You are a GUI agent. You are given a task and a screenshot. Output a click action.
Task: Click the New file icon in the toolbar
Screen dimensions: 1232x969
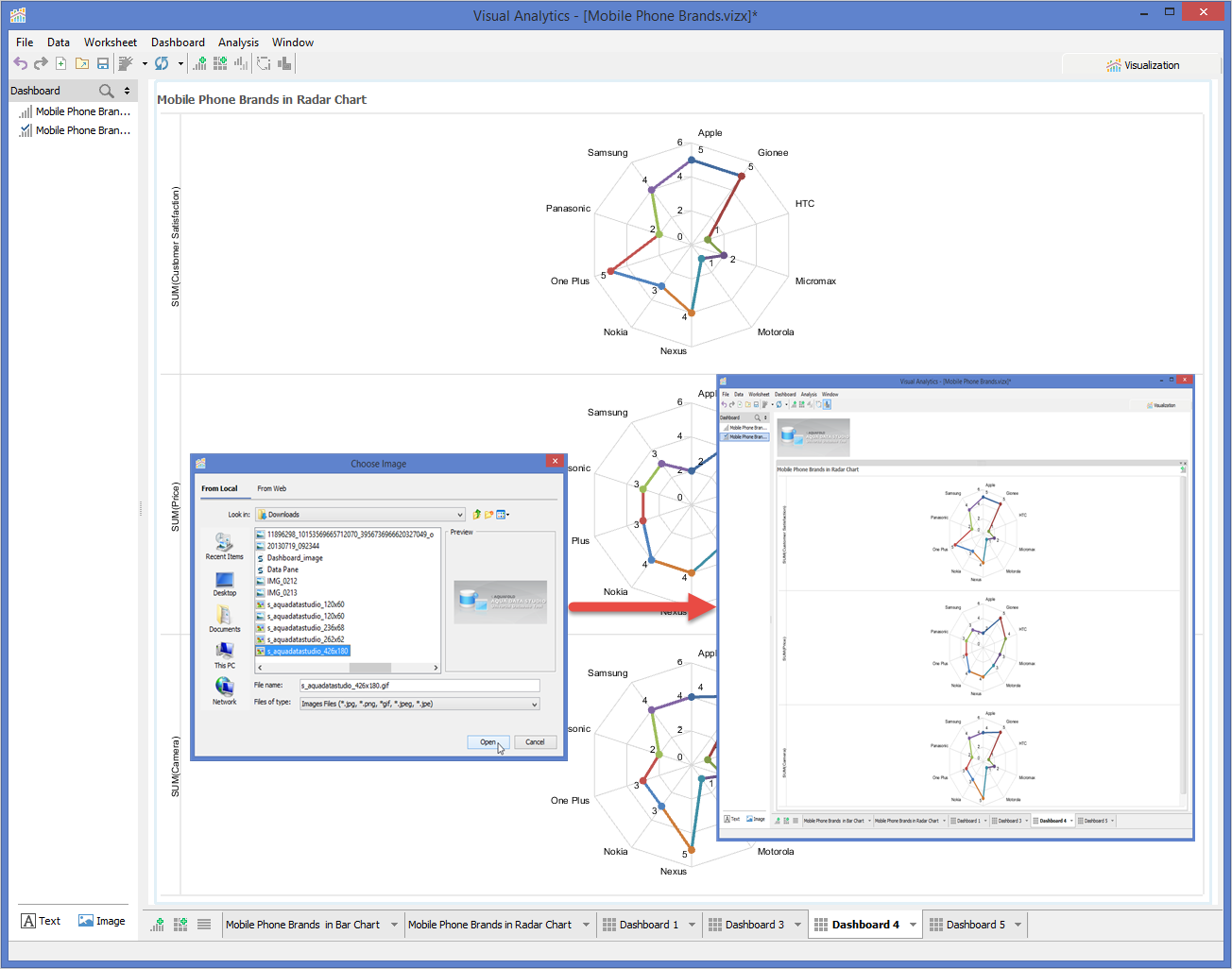[61, 63]
